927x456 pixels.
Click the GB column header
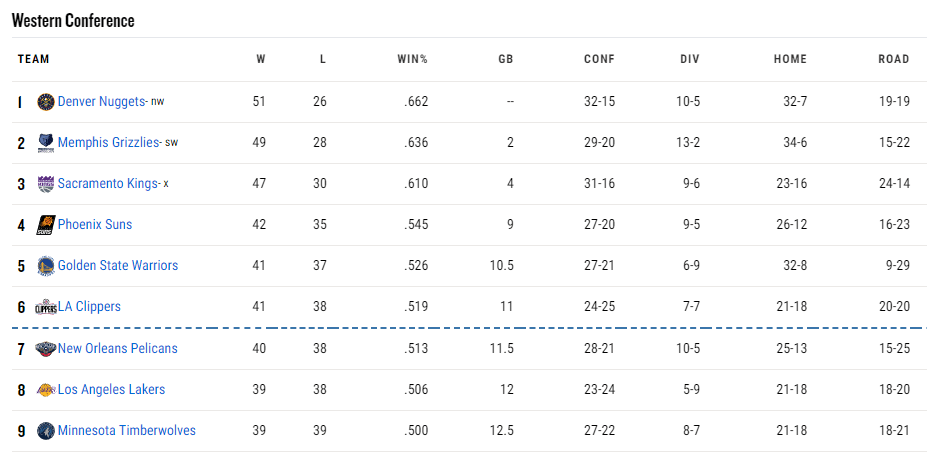[x=505, y=59]
